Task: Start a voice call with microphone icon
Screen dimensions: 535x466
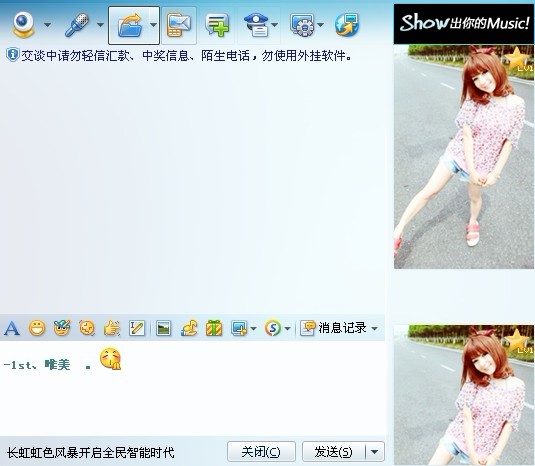Action: [x=77, y=25]
